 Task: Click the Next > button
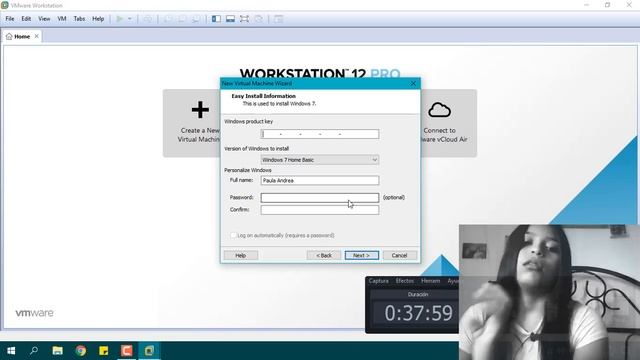coord(362,256)
